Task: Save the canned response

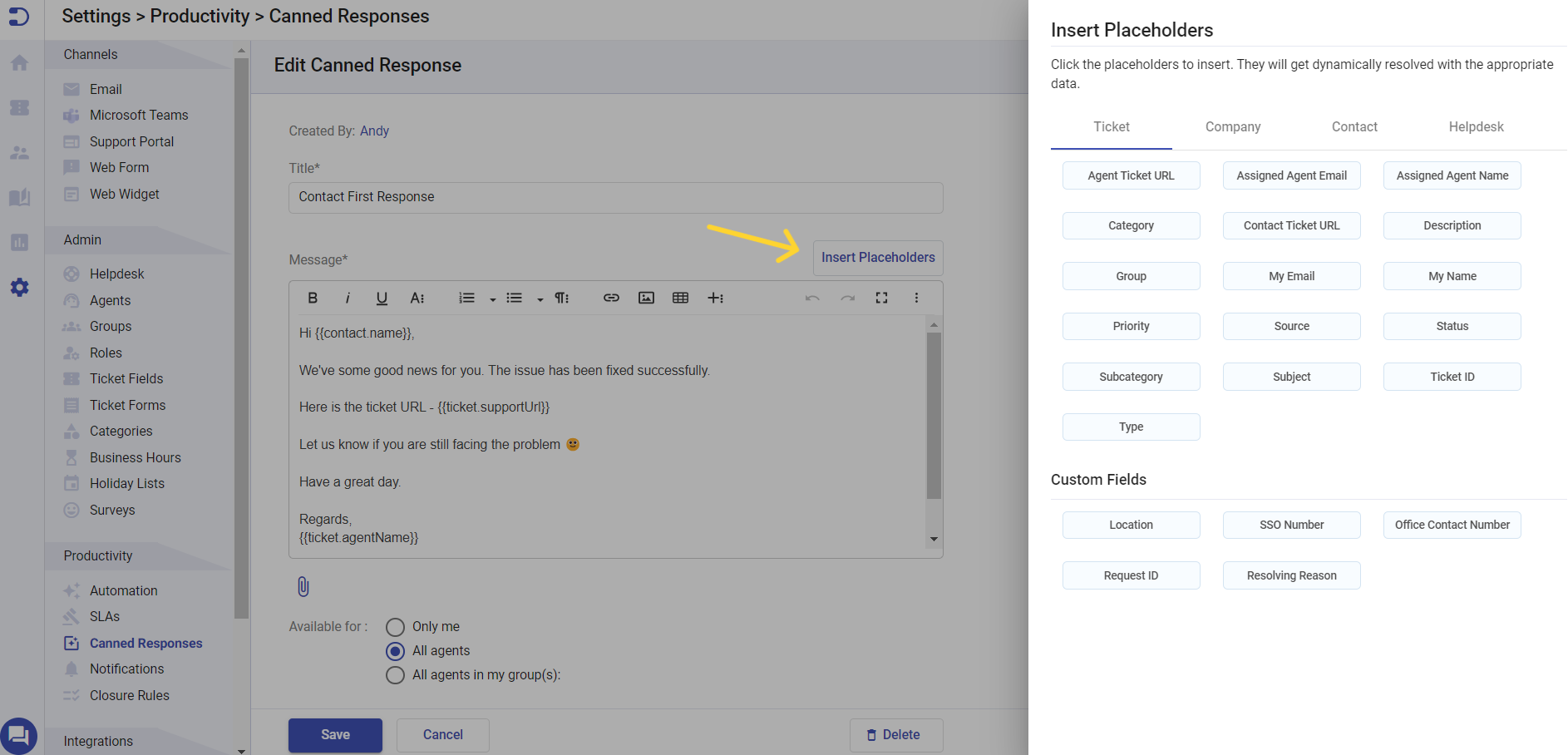Action: point(335,735)
